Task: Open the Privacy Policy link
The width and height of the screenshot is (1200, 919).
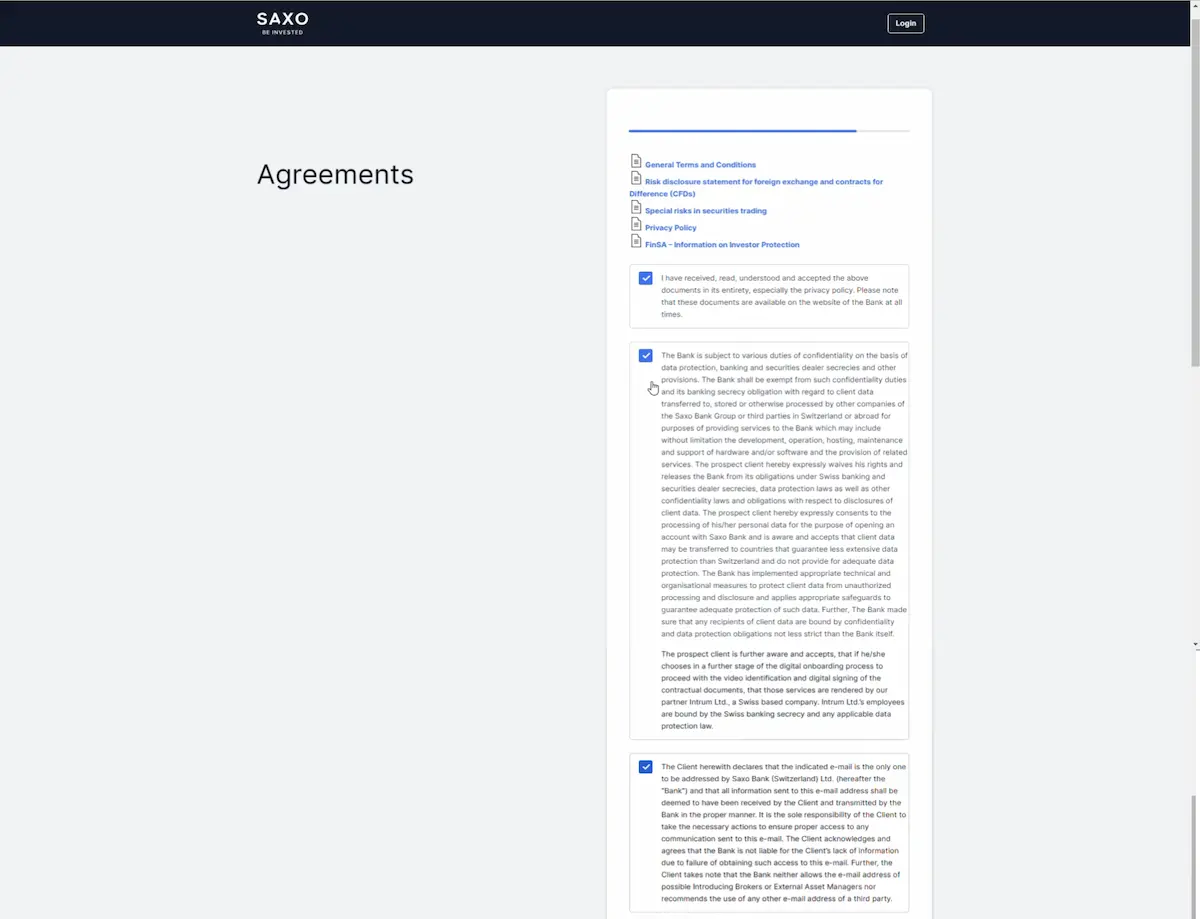Action: pyautogui.click(x=670, y=228)
